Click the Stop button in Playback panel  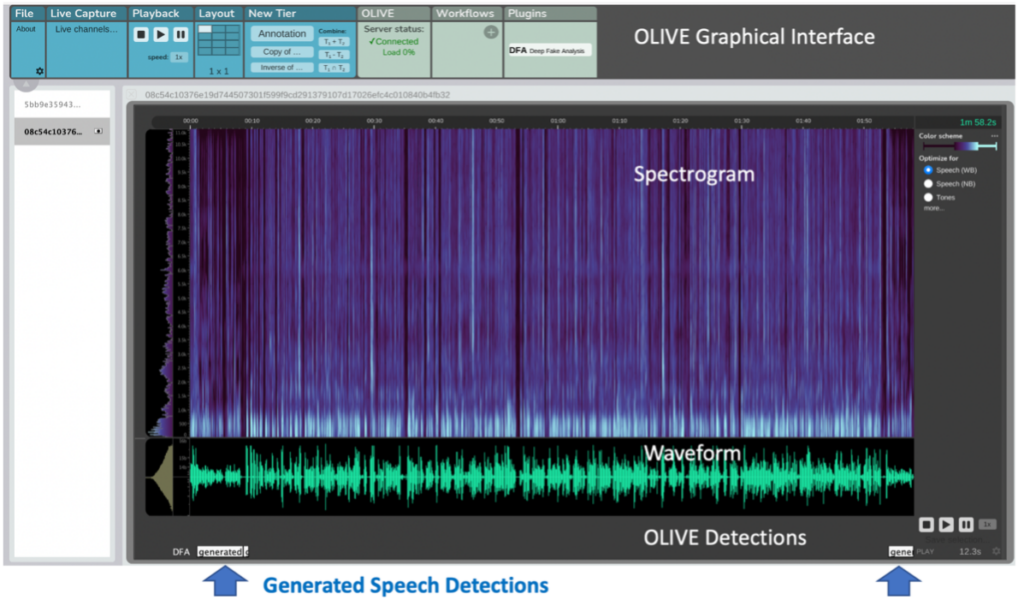tap(141, 34)
